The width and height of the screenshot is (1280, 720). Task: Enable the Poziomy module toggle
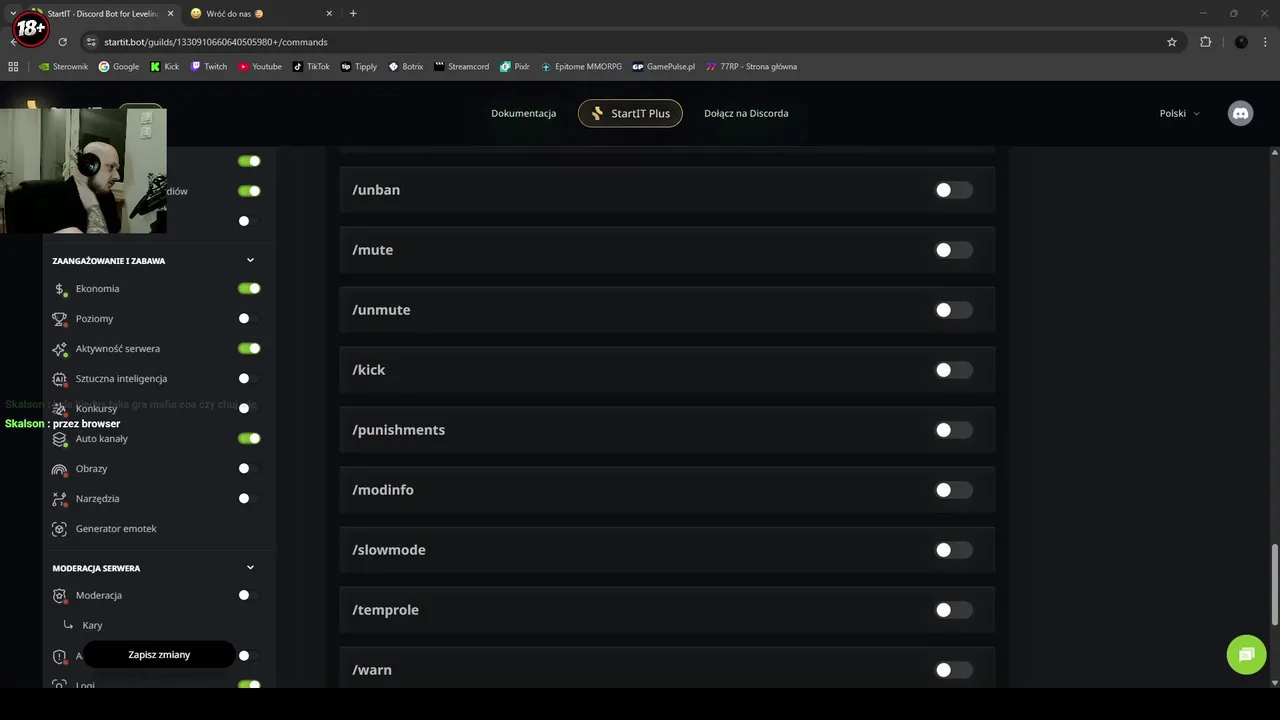(249, 319)
